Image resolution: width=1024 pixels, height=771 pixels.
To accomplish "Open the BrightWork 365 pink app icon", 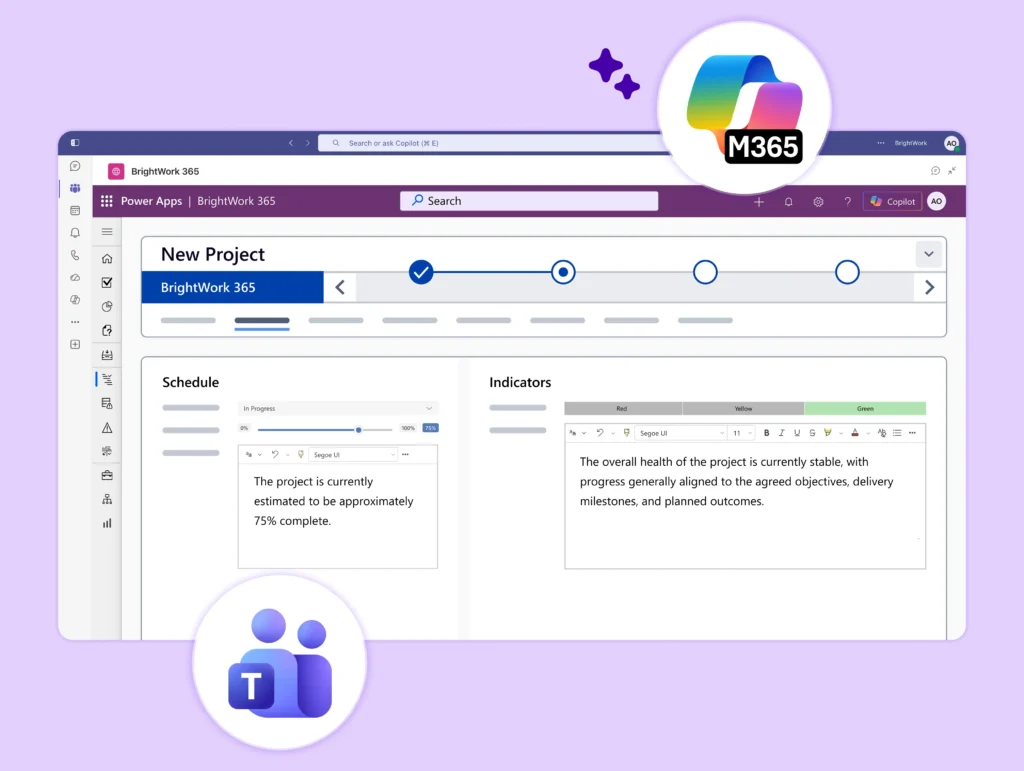I will click(116, 171).
